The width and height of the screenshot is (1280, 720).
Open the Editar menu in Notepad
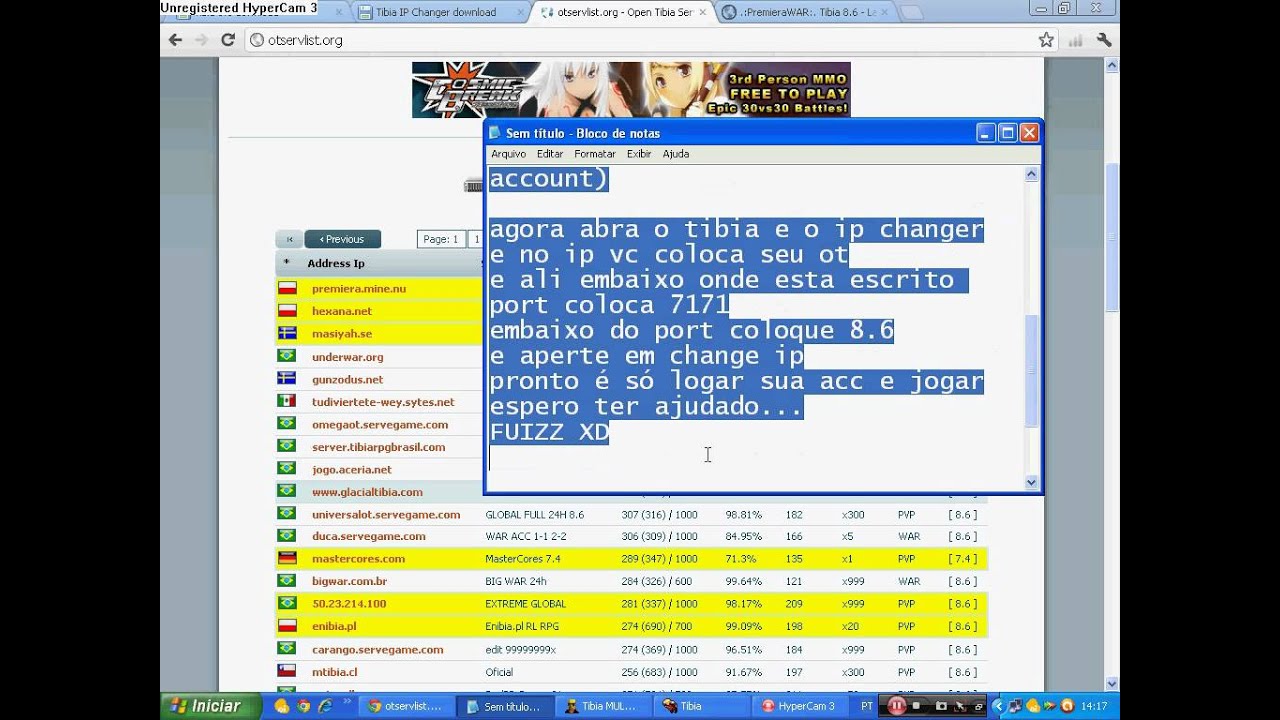[x=550, y=154]
